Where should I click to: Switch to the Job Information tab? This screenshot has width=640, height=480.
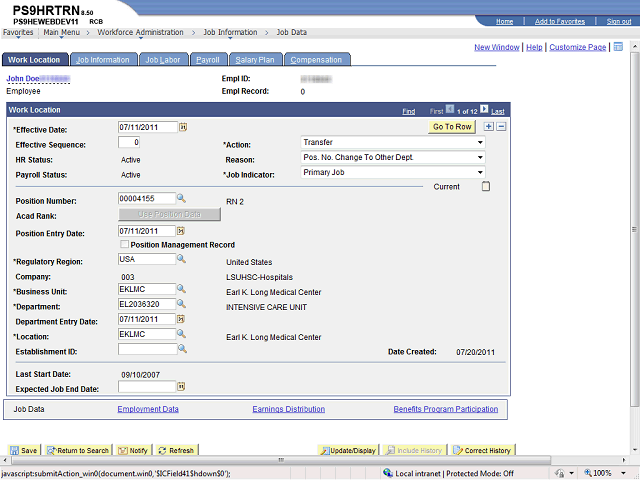point(102,60)
